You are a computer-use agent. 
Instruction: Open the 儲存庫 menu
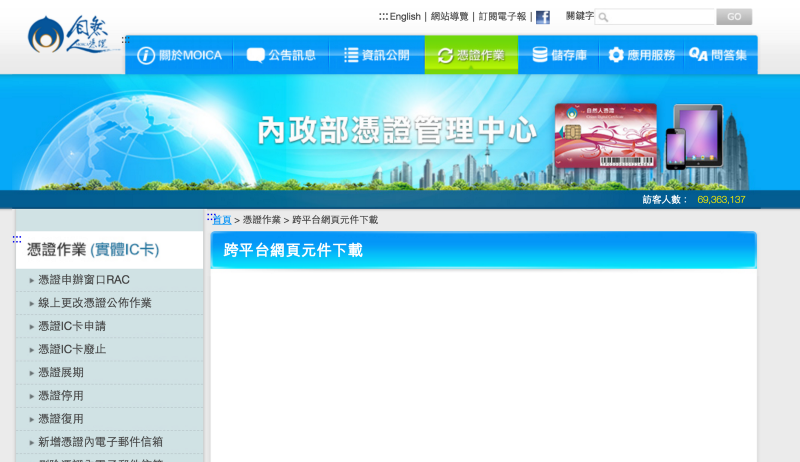(559, 55)
